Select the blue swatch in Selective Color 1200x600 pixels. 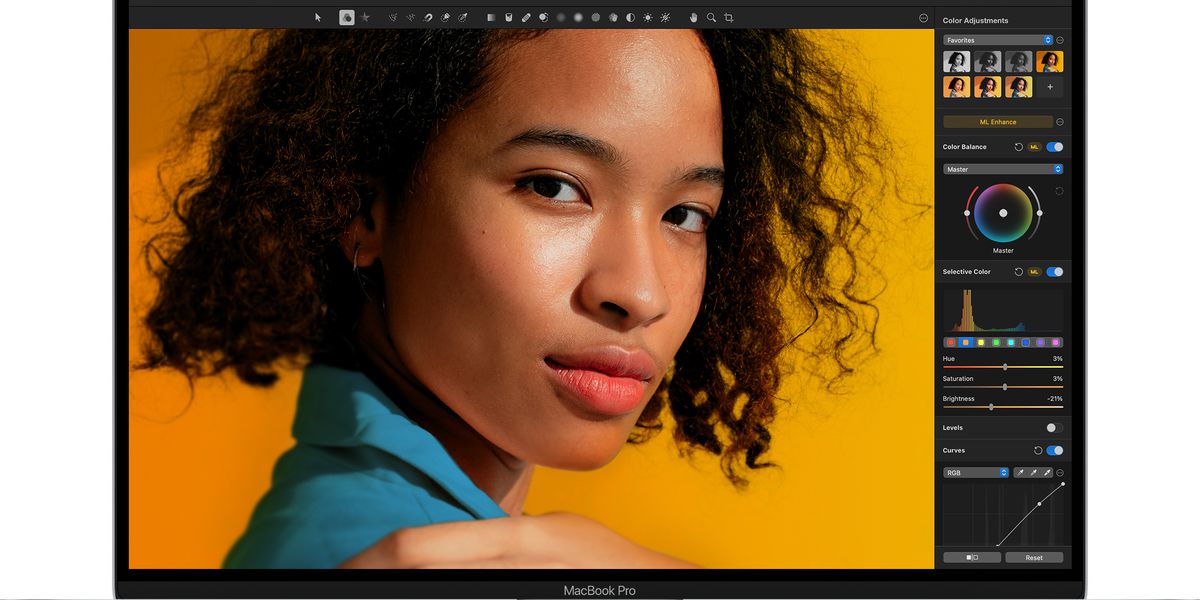1026,342
